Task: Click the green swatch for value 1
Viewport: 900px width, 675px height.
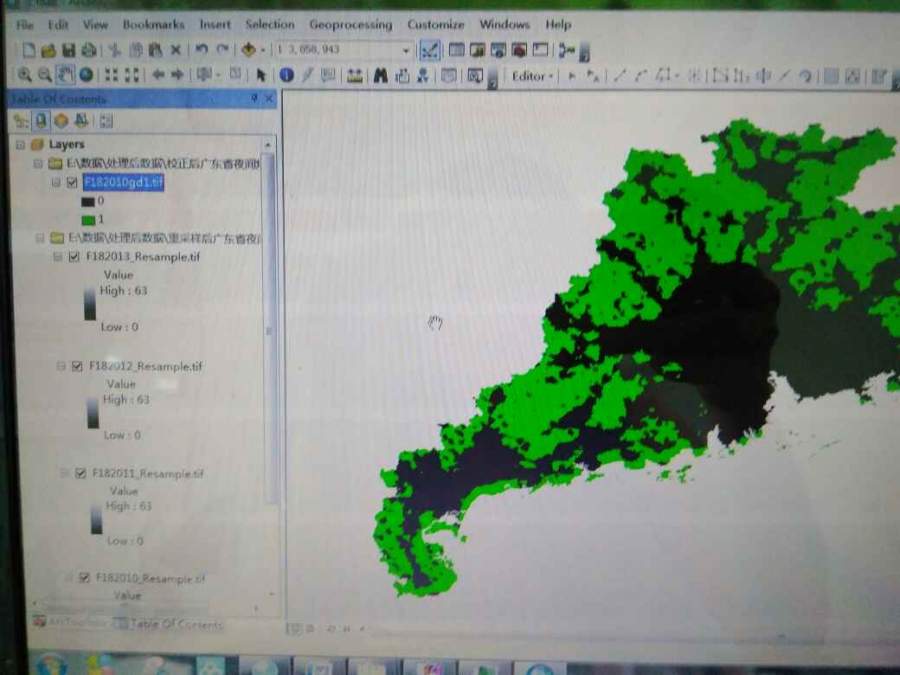Action: click(88, 220)
